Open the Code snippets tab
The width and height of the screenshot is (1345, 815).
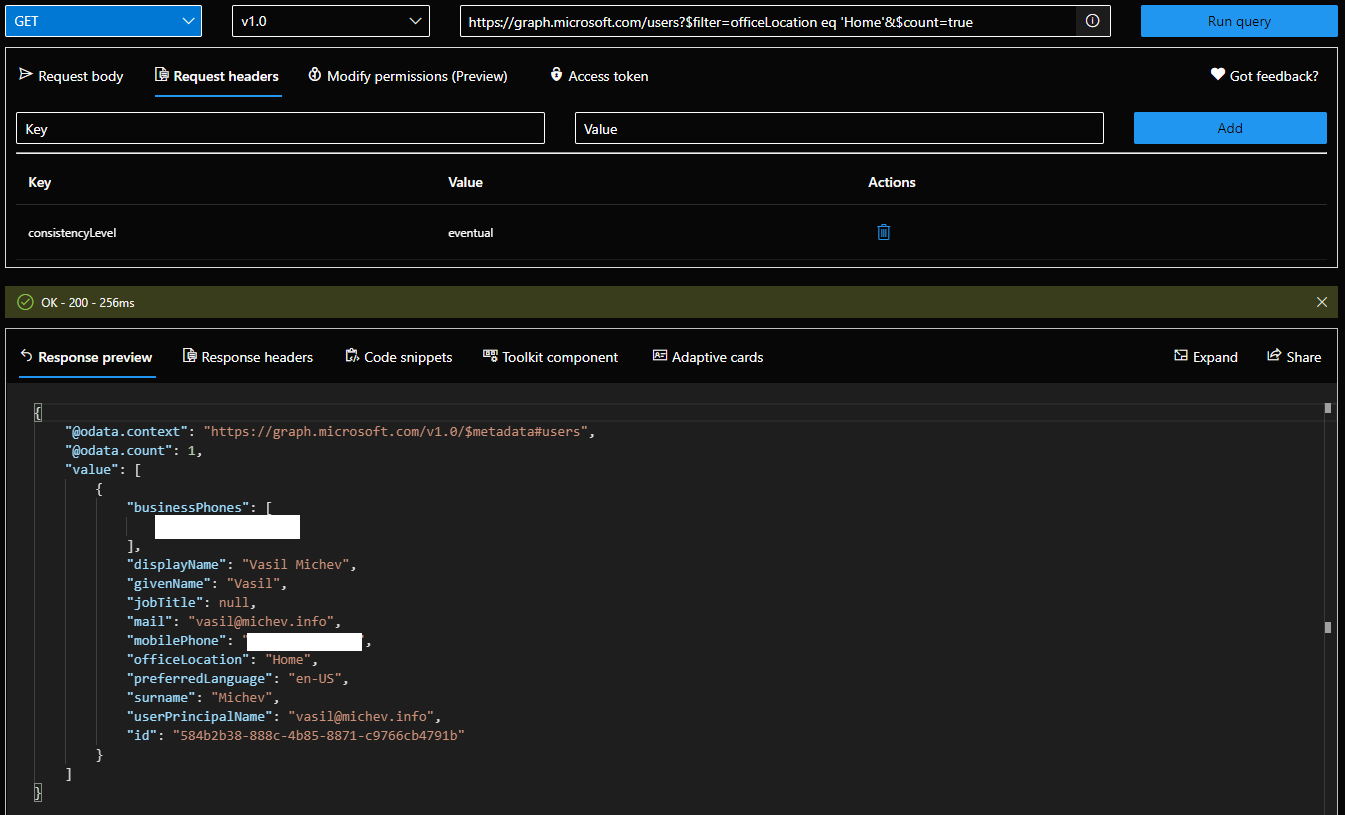pos(398,357)
